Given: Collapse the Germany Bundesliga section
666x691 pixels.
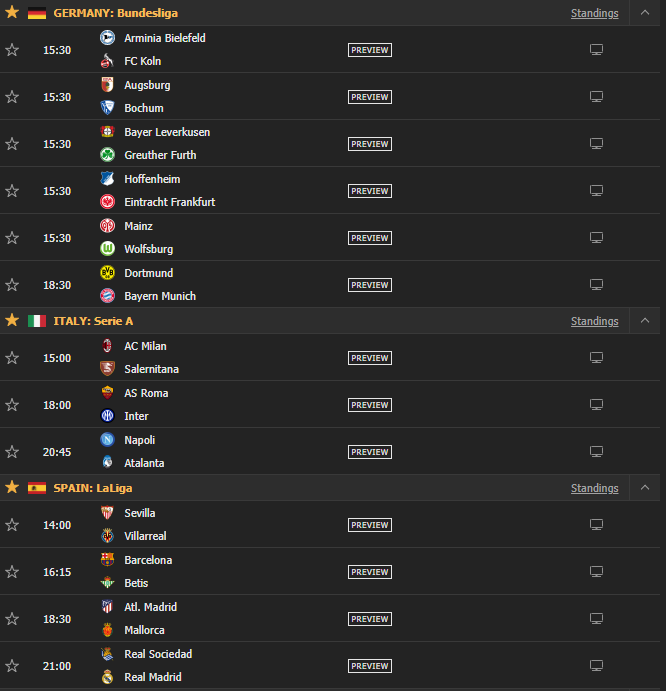Looking at the screenshot, I should (x=645, y=13).
